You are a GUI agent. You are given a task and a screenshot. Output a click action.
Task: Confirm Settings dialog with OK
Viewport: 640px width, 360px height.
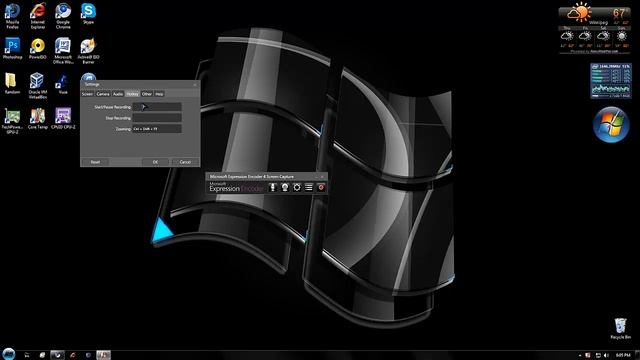point(156,162)
